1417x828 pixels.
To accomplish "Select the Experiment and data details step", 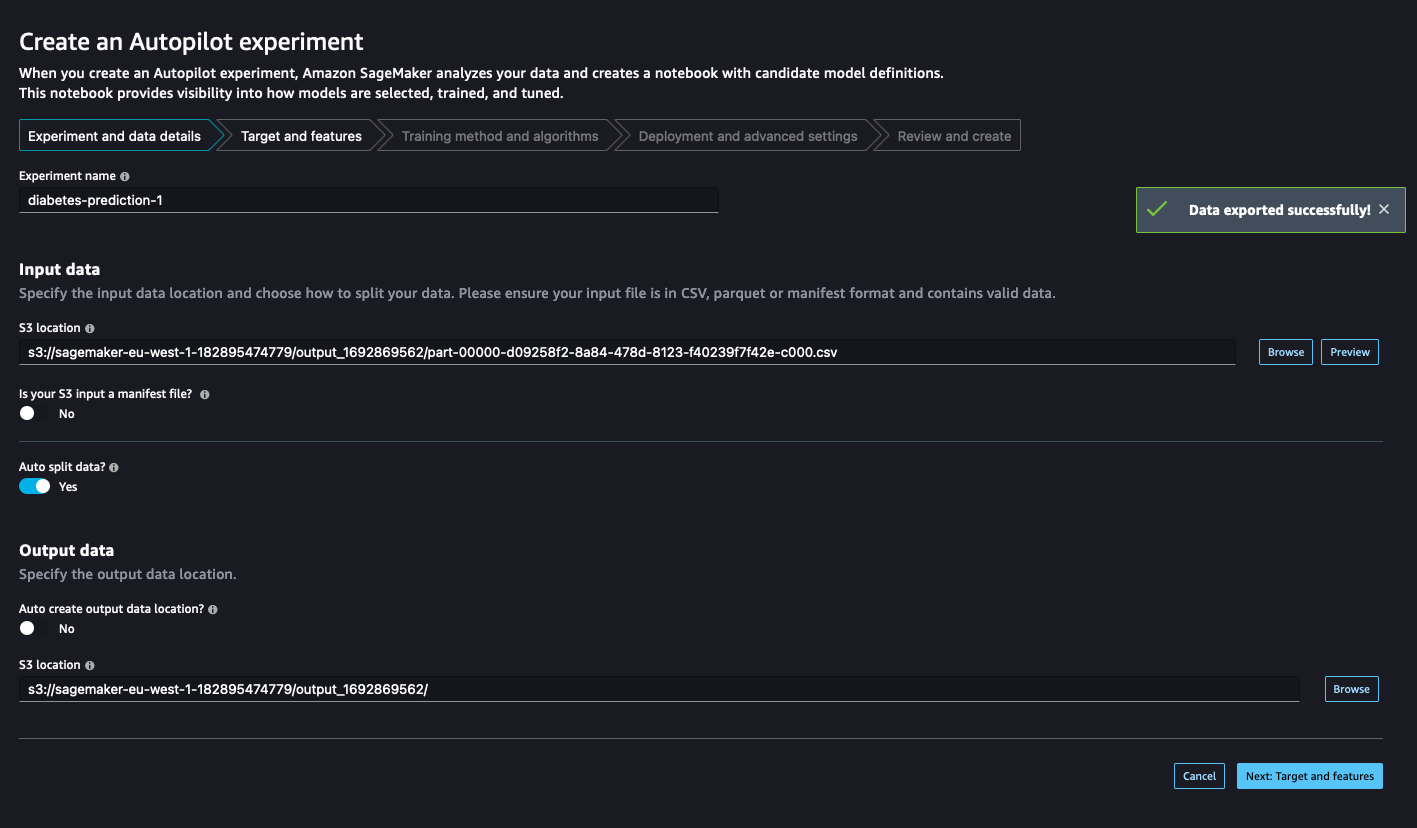I will tap(114, 136).
